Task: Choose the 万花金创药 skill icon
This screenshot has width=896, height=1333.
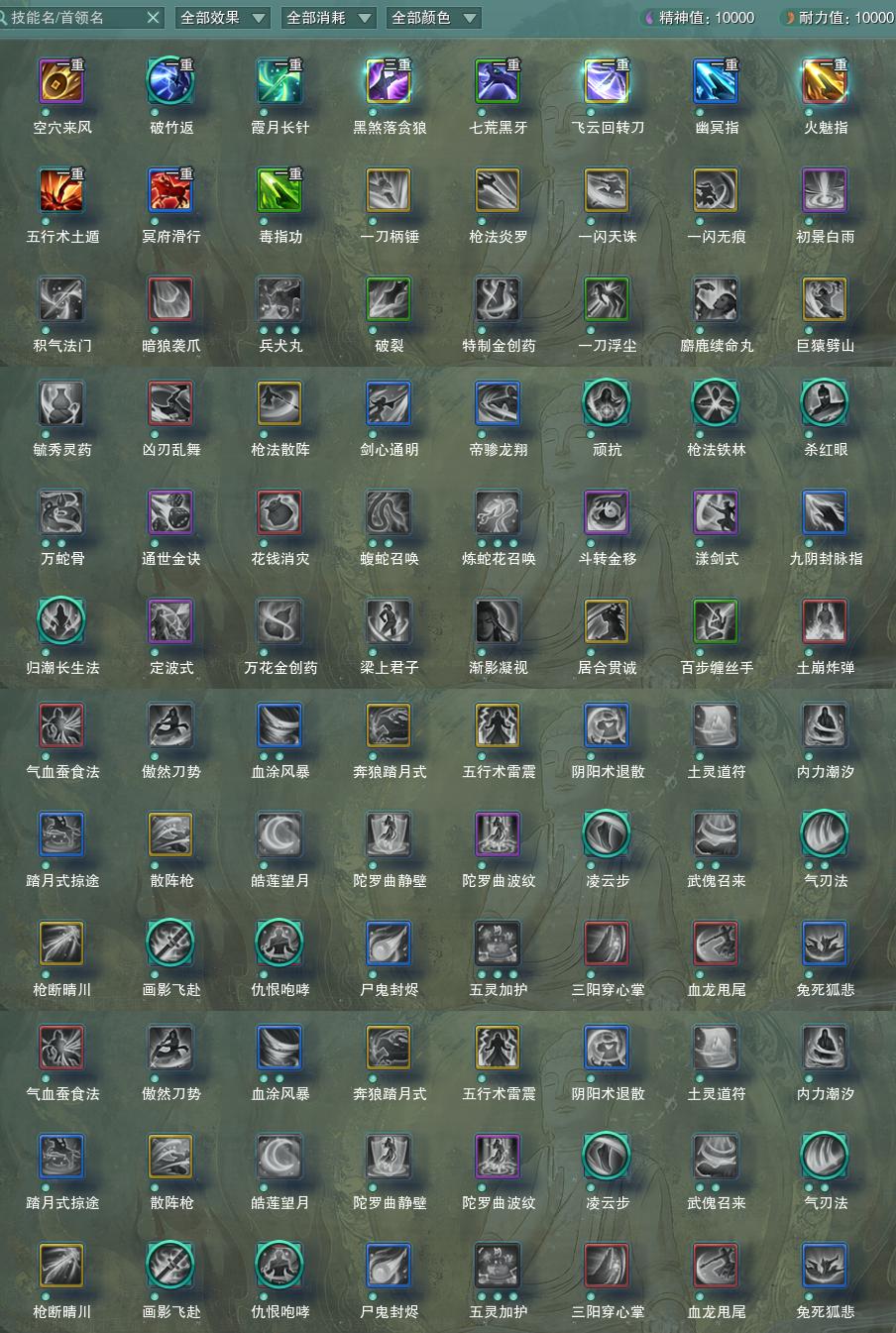Action: tap(280, 621)
